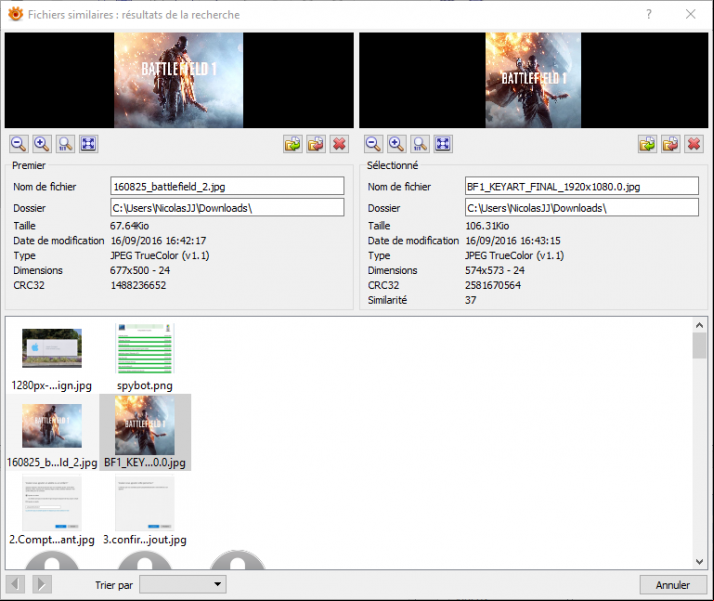Viewport: 714px width, 601px height.
Task: Go to next result with right arrow
Action: point(42,584)
